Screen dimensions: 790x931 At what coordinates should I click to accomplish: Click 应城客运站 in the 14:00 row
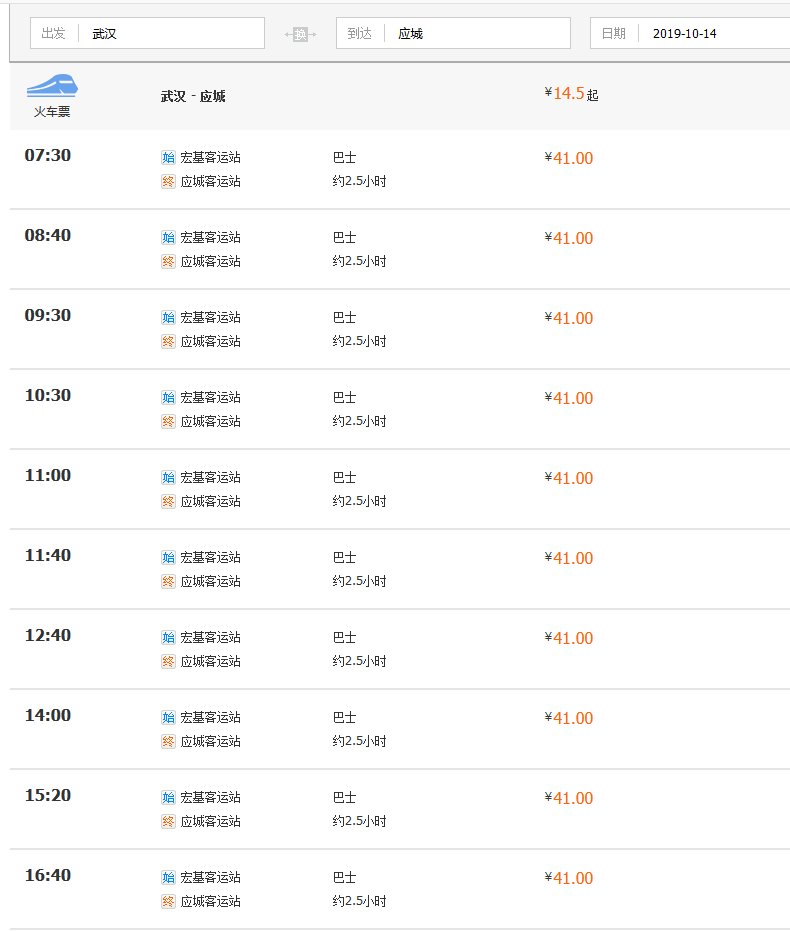point(211,742)
